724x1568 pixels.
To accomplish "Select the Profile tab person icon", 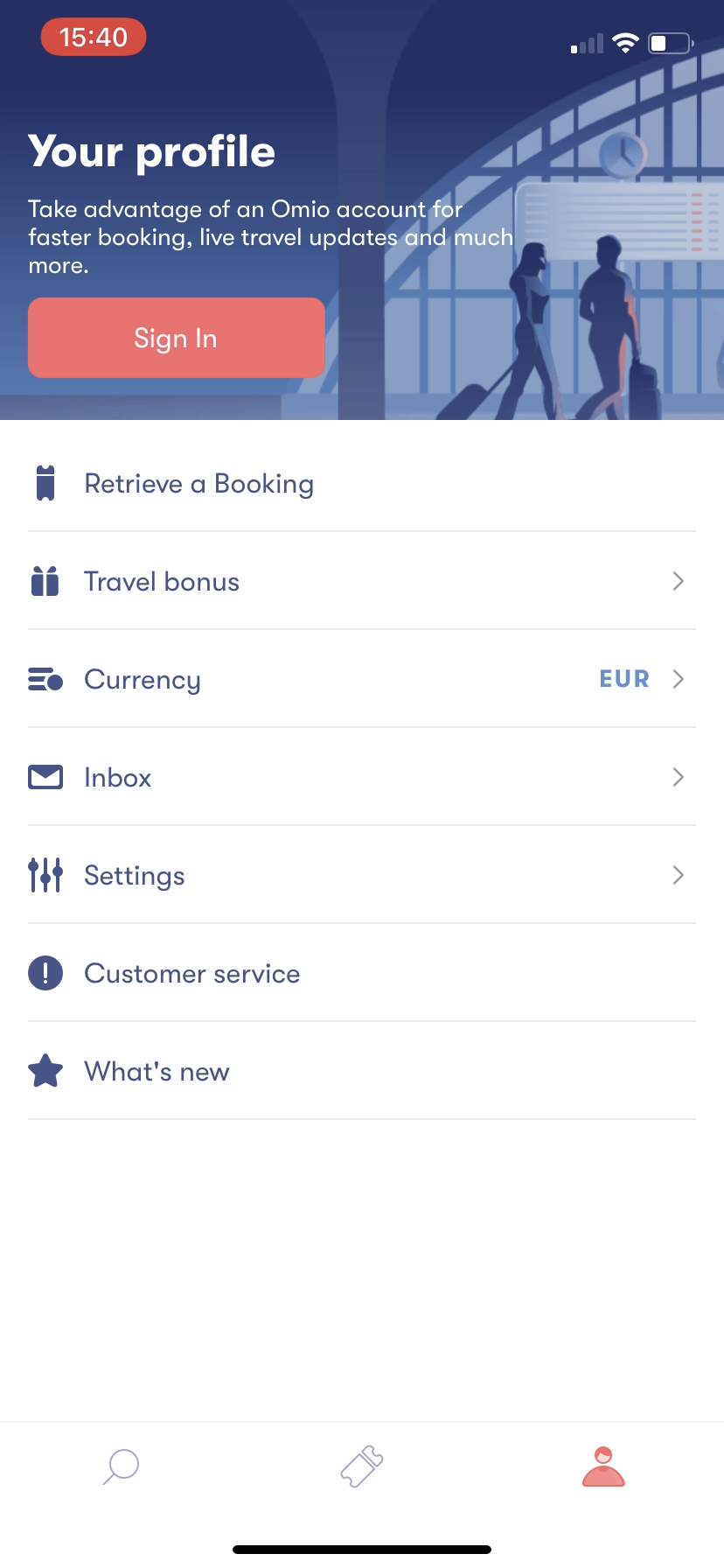I will coord(603,1466).
